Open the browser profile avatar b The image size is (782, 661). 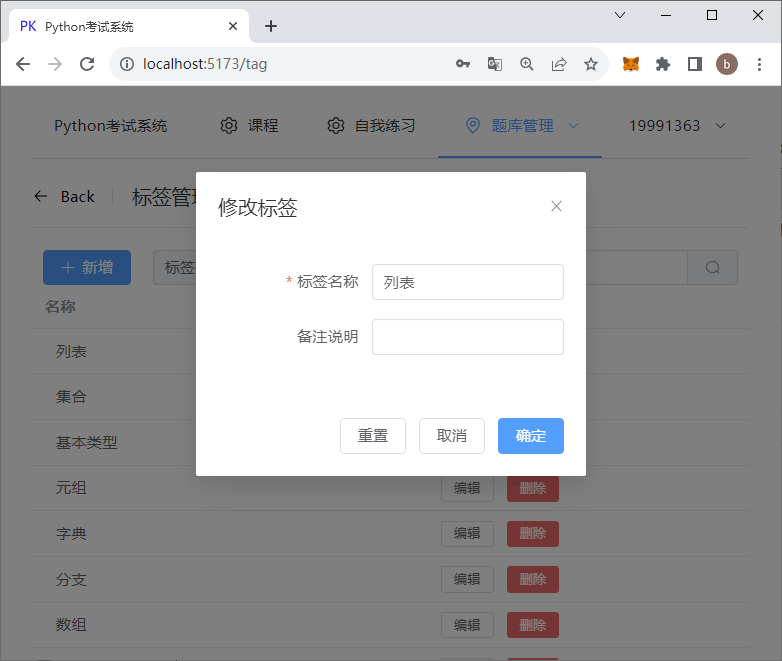point(727,64)
